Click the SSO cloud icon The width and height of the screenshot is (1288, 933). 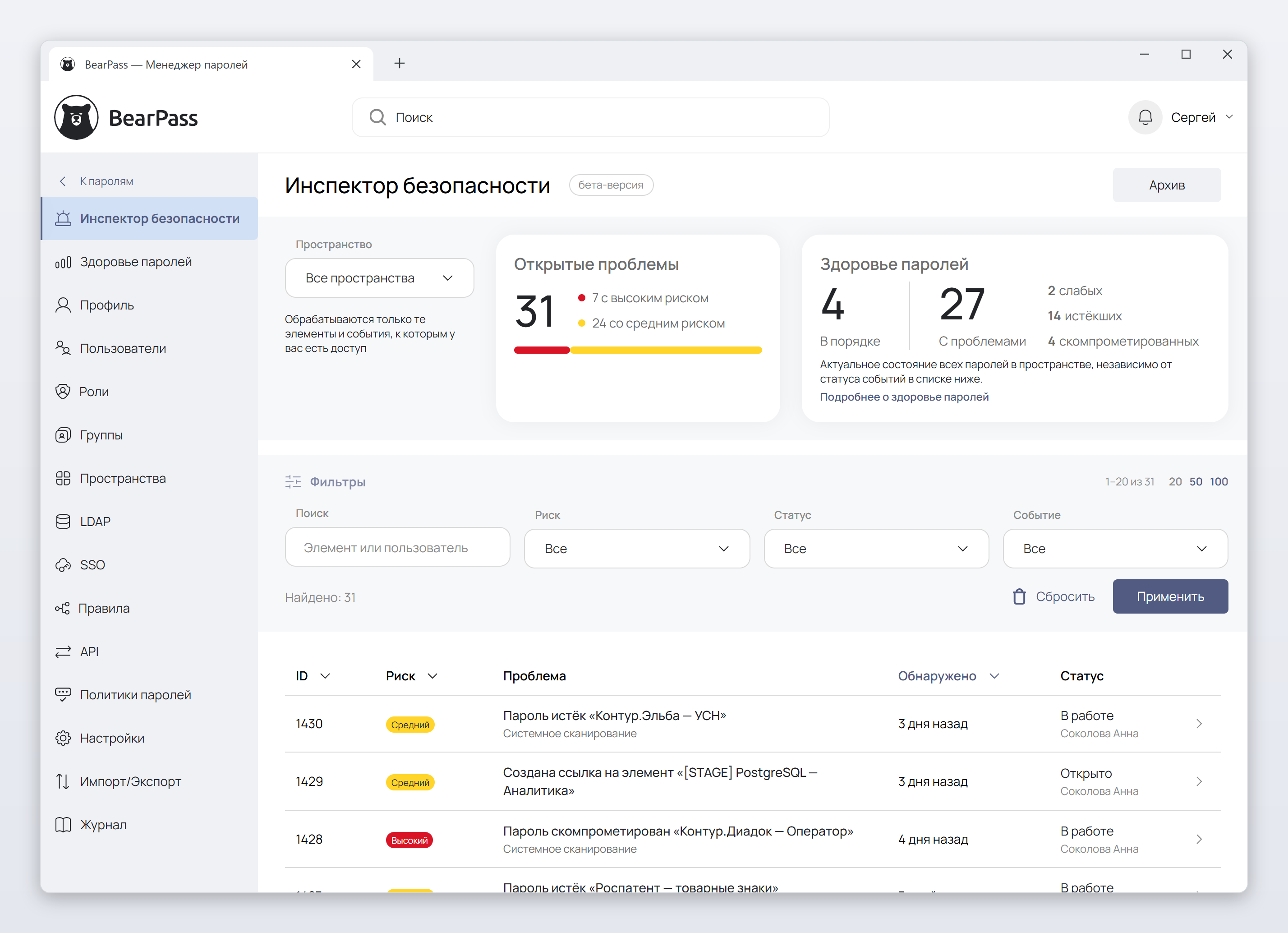pyautogui.click(x=63, y=565)
